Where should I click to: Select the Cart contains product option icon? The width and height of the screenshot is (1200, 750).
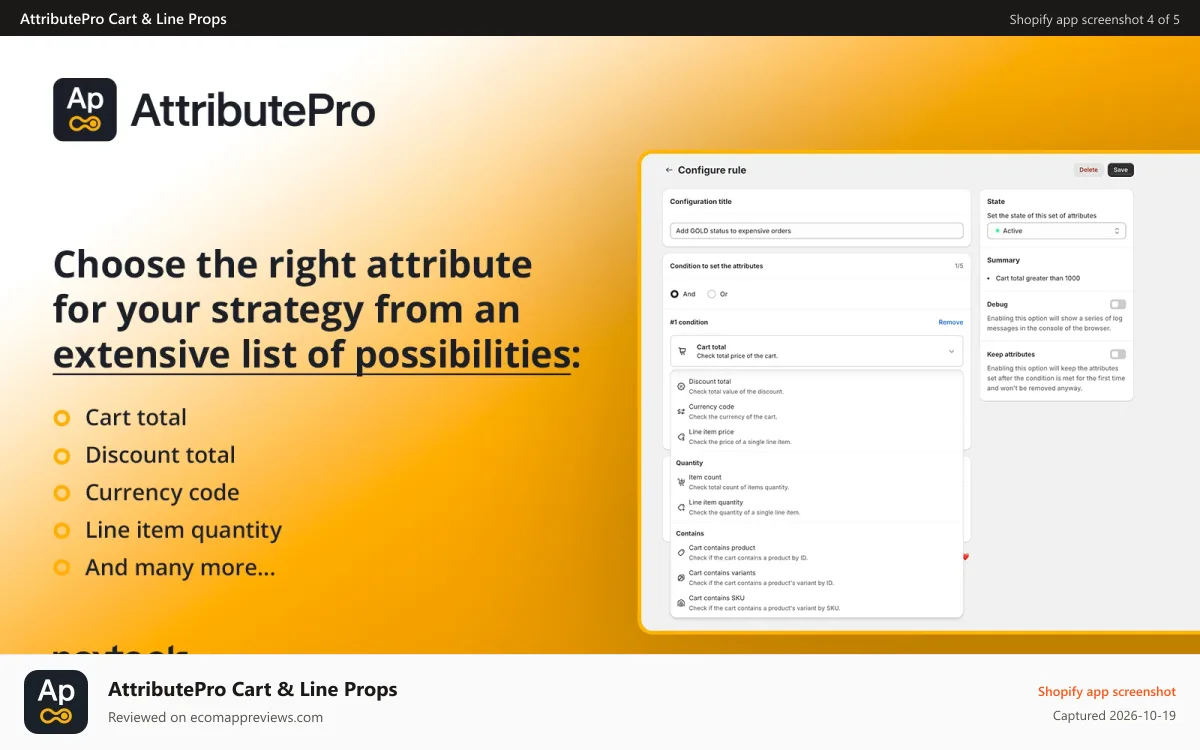(681, 552)
